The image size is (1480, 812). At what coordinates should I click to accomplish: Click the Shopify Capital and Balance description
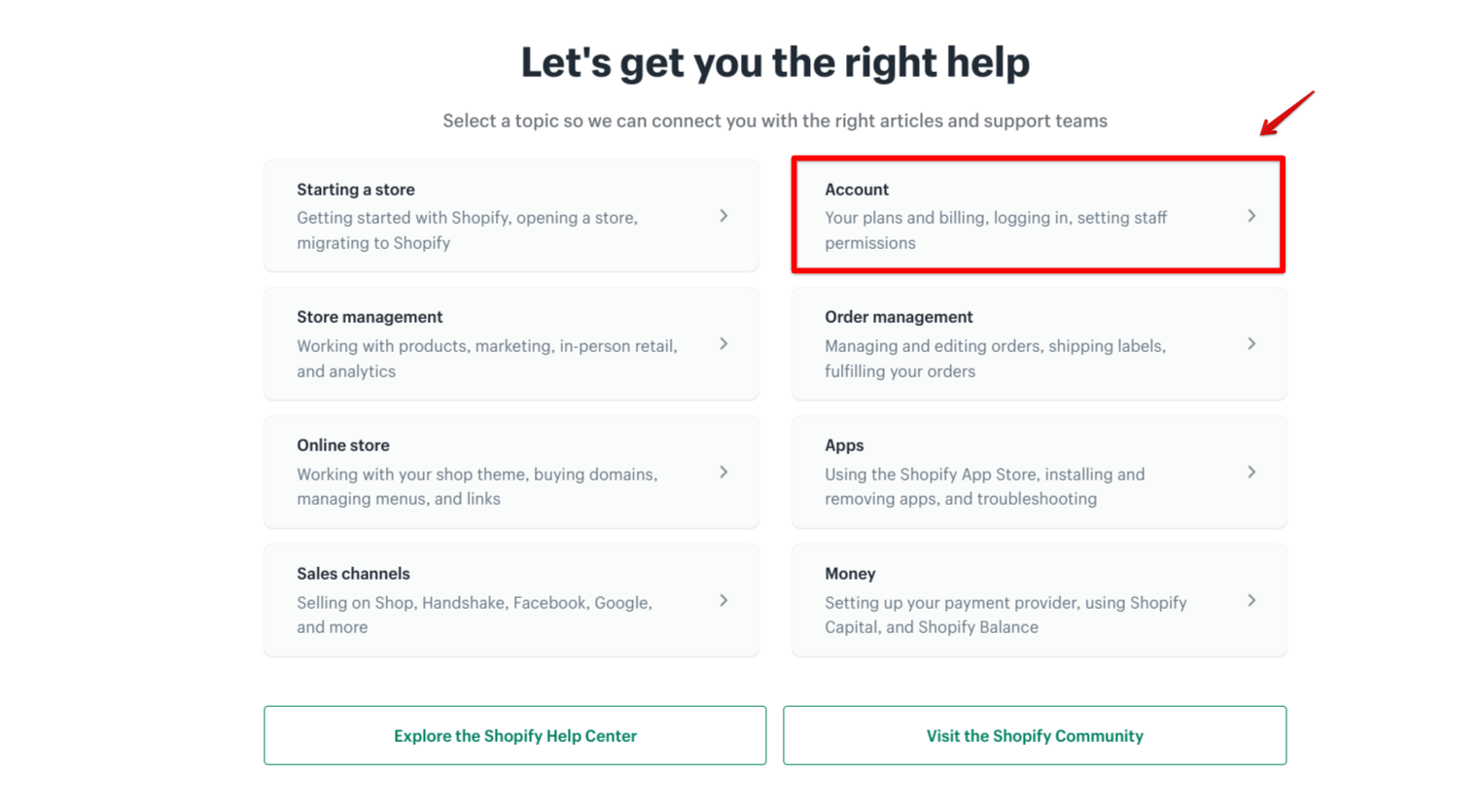point(1005,615)
